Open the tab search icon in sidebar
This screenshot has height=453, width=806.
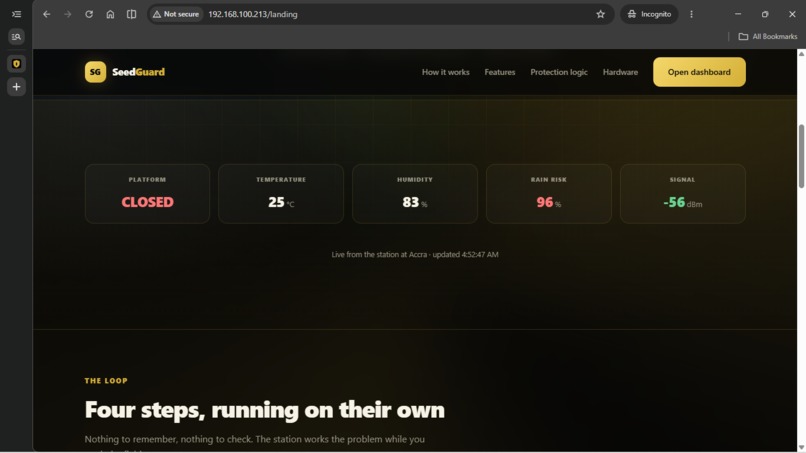pyautogui.click(x=16, y=37)
